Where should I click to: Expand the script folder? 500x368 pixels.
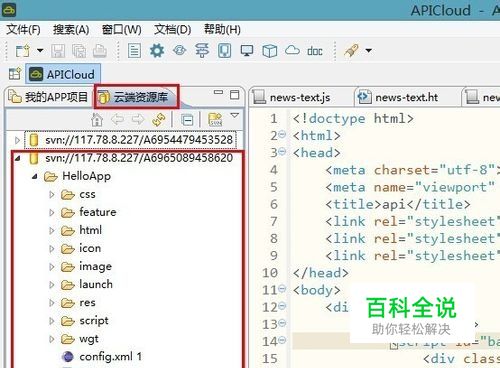[x=52, y=321]
